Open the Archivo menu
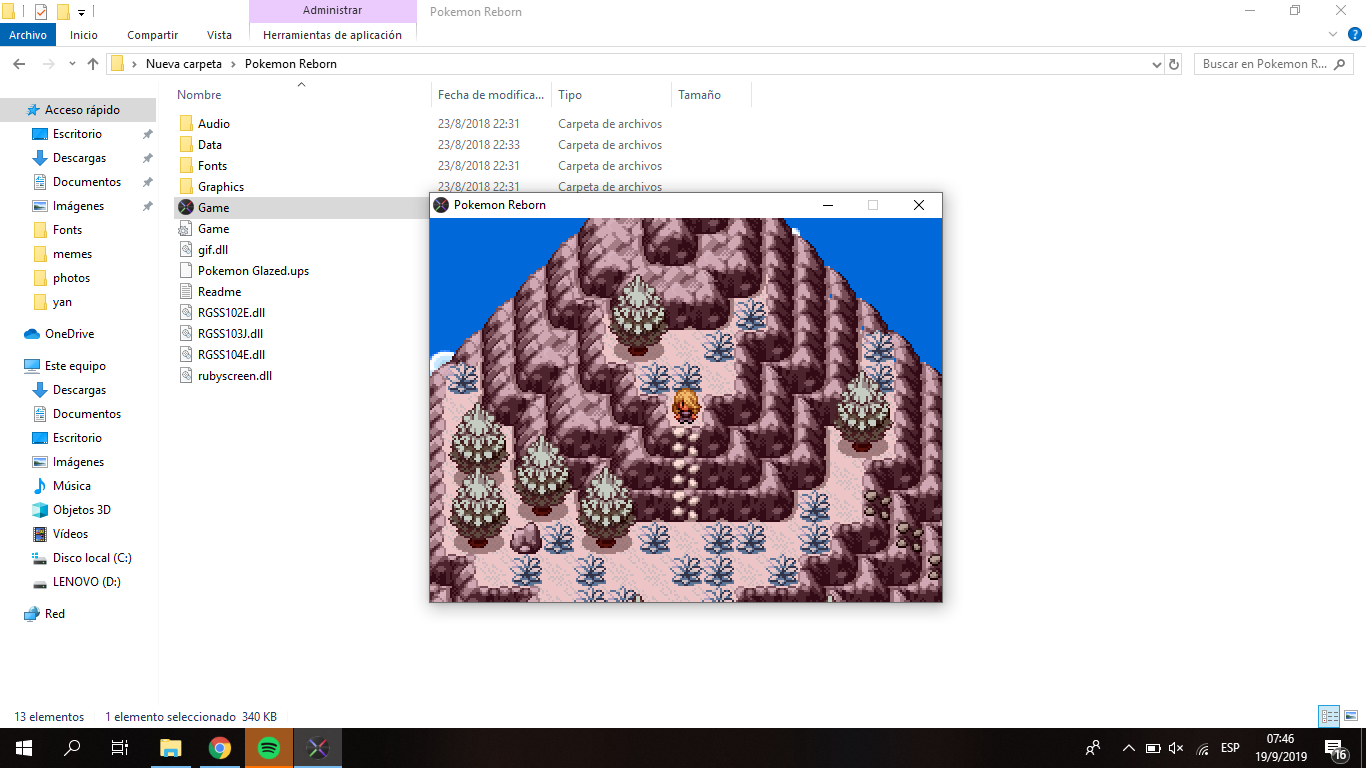Screen dimensions: 1366x768 (28, 35)
